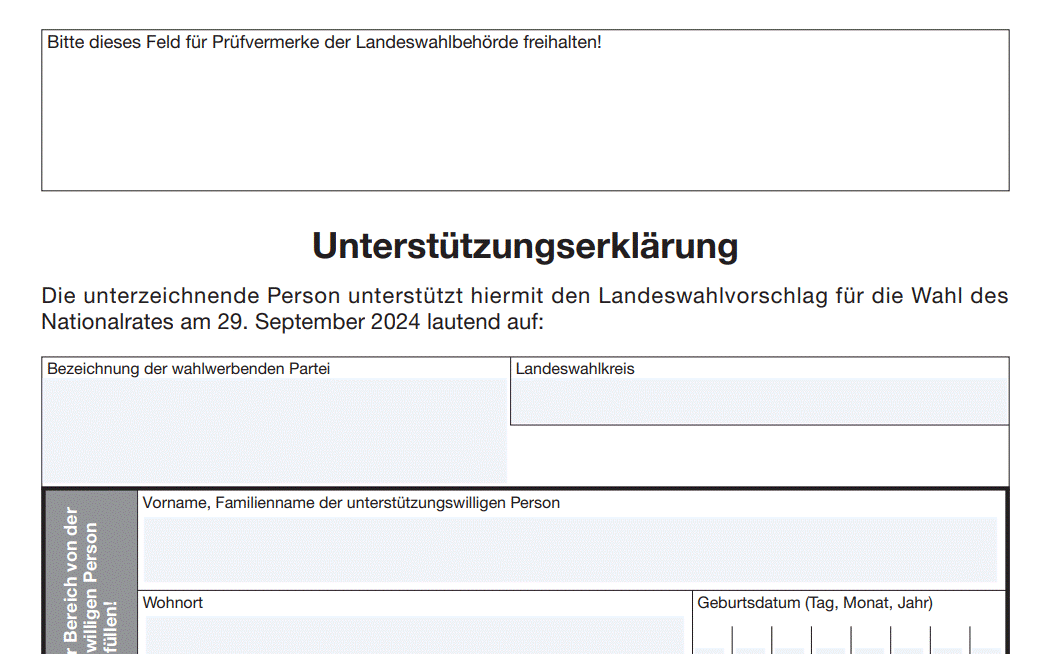Select the Wohnort input field
1042x654 pixels.
[x=415, y=634]
